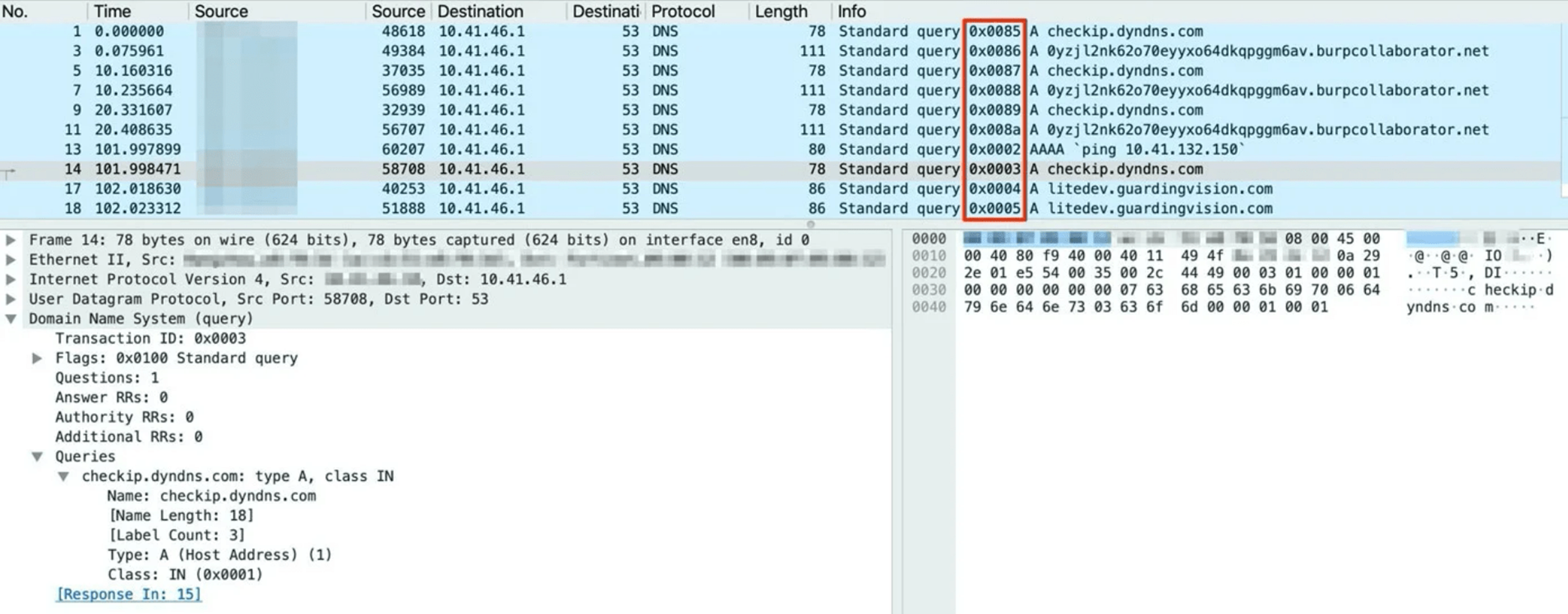Expand the Flags 0x0100 field
This screenshot has width=1568, height=614.
[x=37, y=358]
